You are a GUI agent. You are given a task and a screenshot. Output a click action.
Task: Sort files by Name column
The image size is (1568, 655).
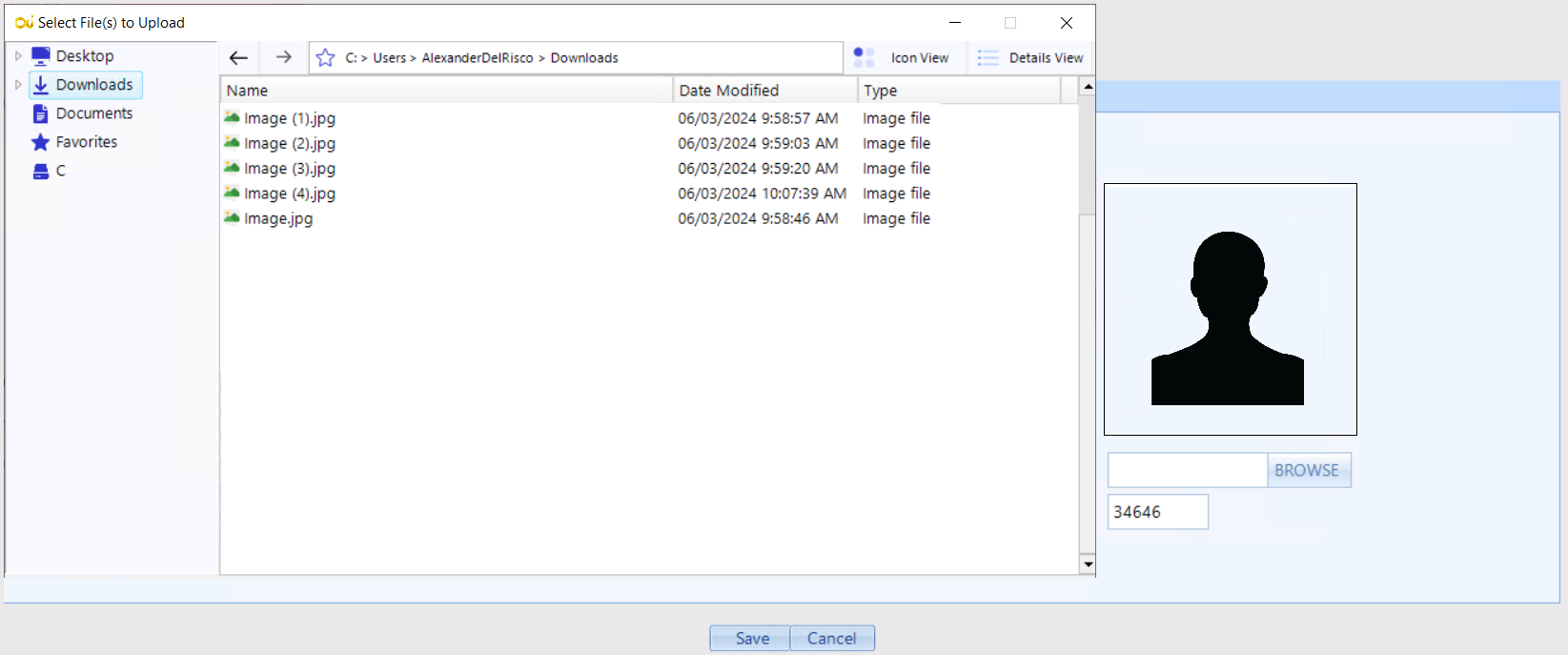click(x=446, y=91)
